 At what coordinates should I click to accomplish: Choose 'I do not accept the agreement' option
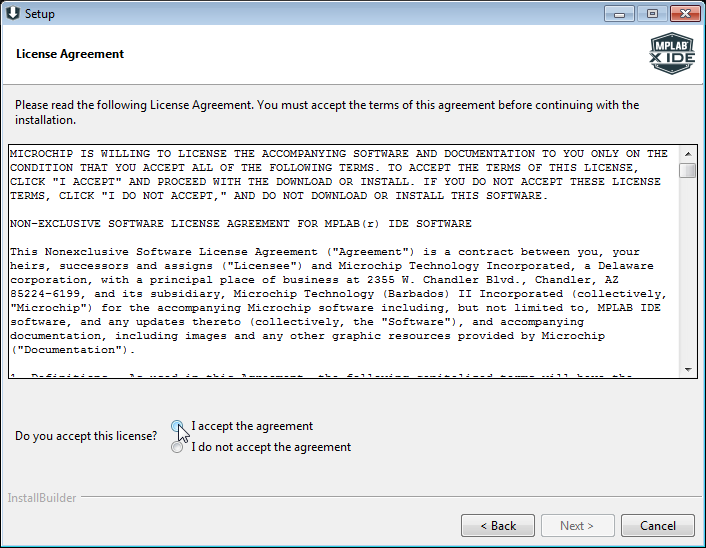[x=177, y=447]
